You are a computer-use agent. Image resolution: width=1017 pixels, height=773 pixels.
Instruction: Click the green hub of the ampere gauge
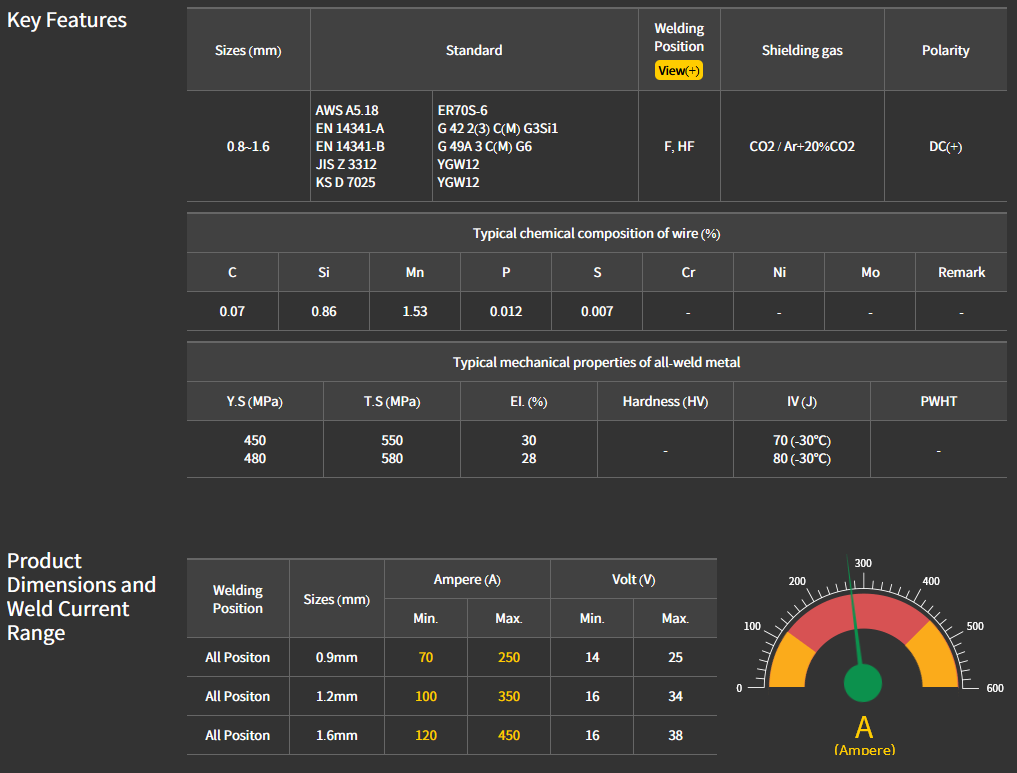point(862,682)
